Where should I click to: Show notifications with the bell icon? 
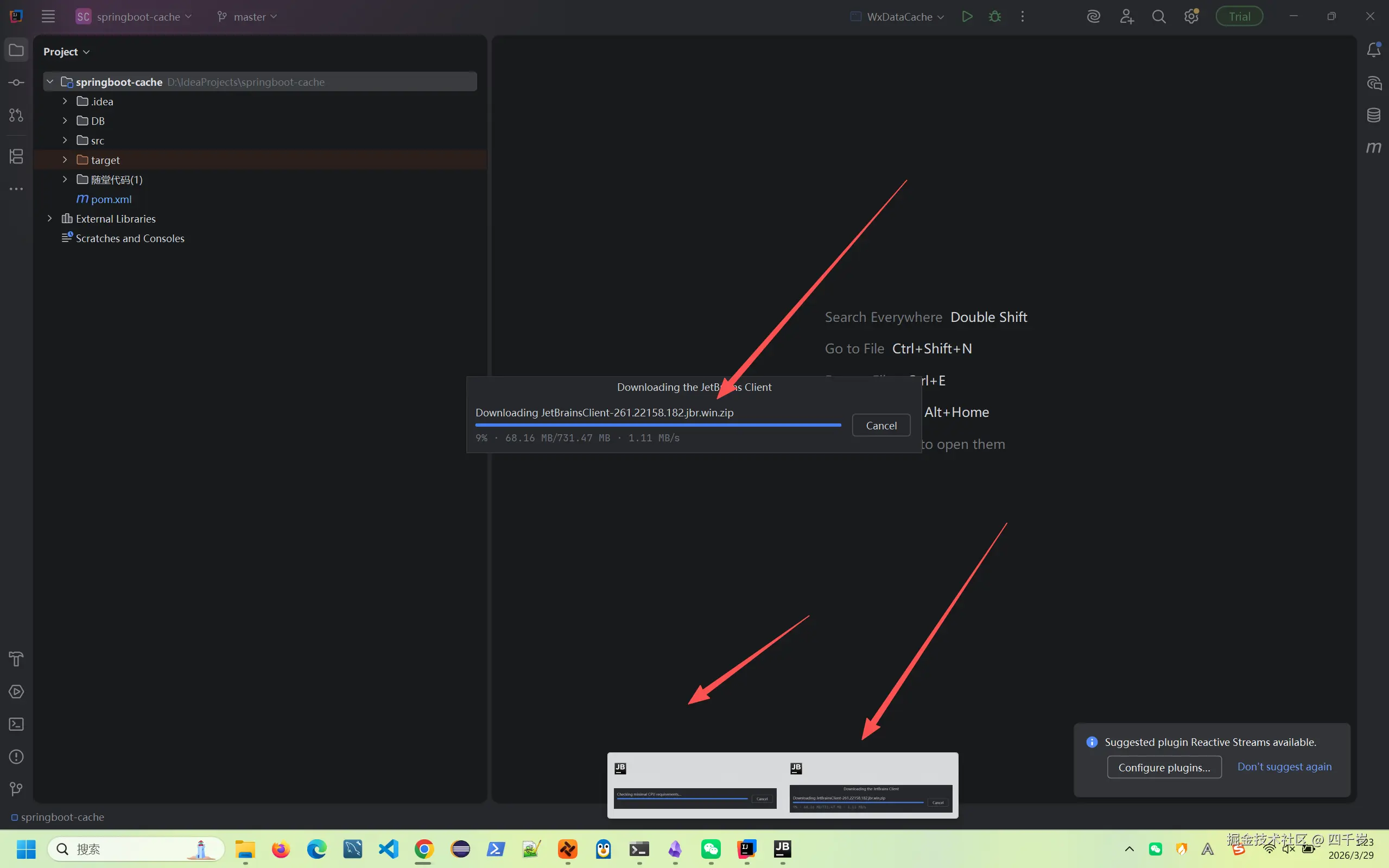[x=1373, y=50]
